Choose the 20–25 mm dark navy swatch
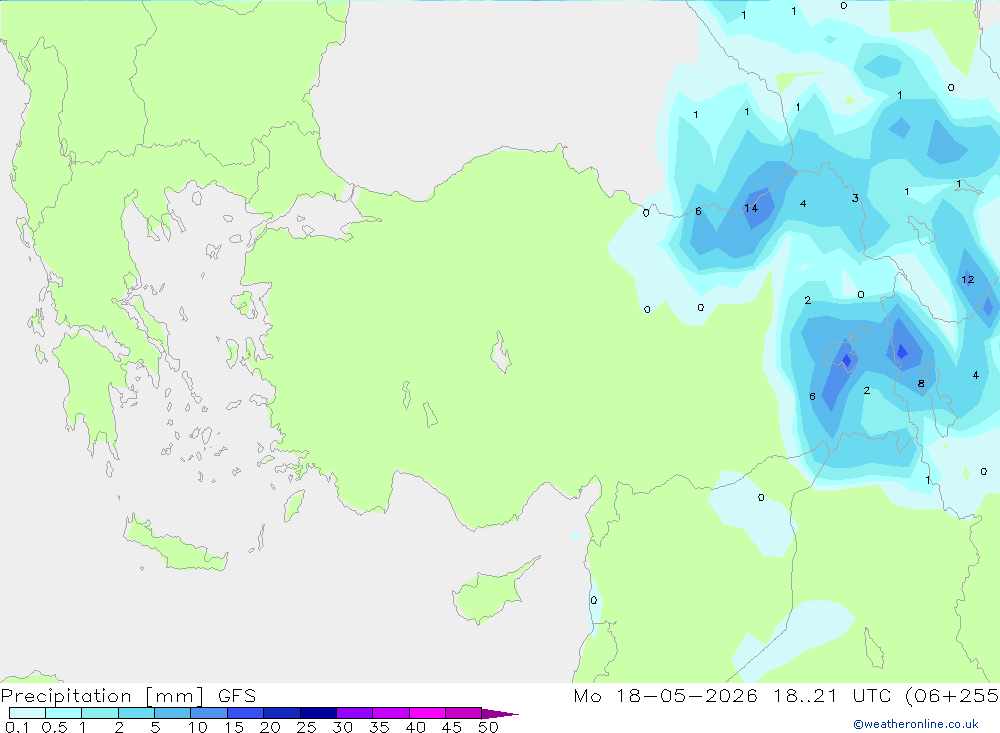This screenshot has width=1000, height=733. 281,713
